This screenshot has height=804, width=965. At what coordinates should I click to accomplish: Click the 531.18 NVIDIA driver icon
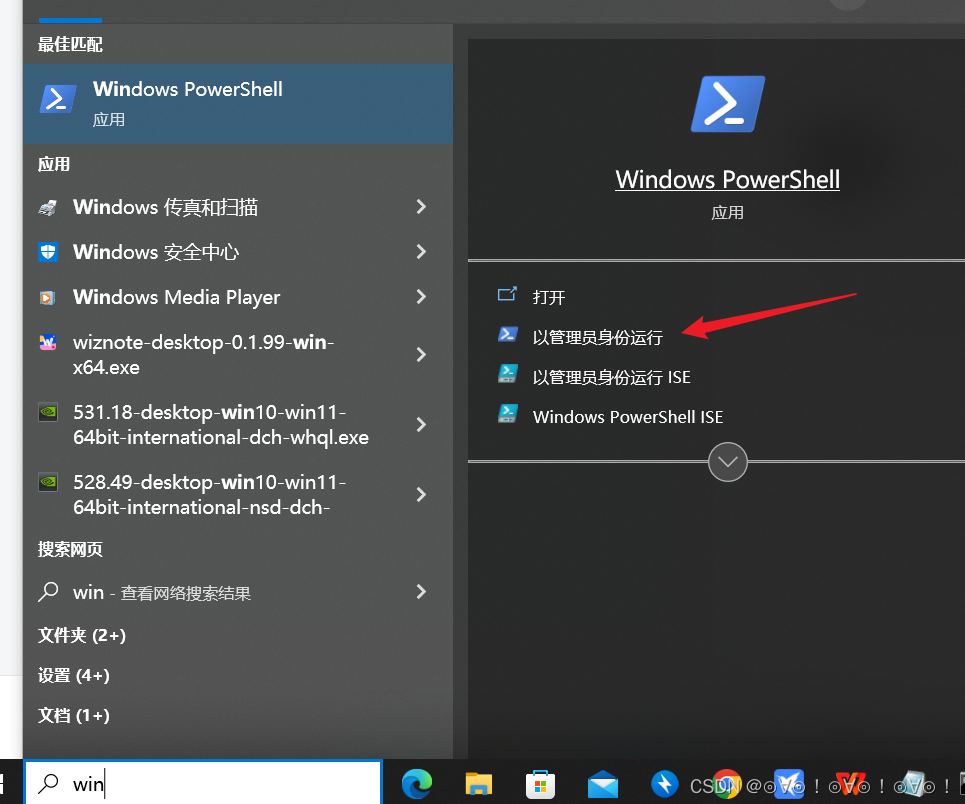click(48, 412)
